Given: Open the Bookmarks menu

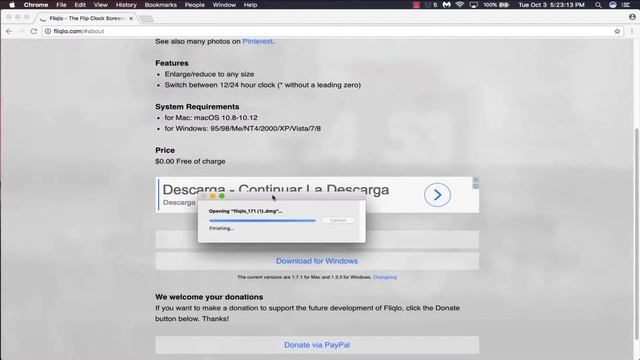Looking at the screenshot, I should click(x=161, y=5).
